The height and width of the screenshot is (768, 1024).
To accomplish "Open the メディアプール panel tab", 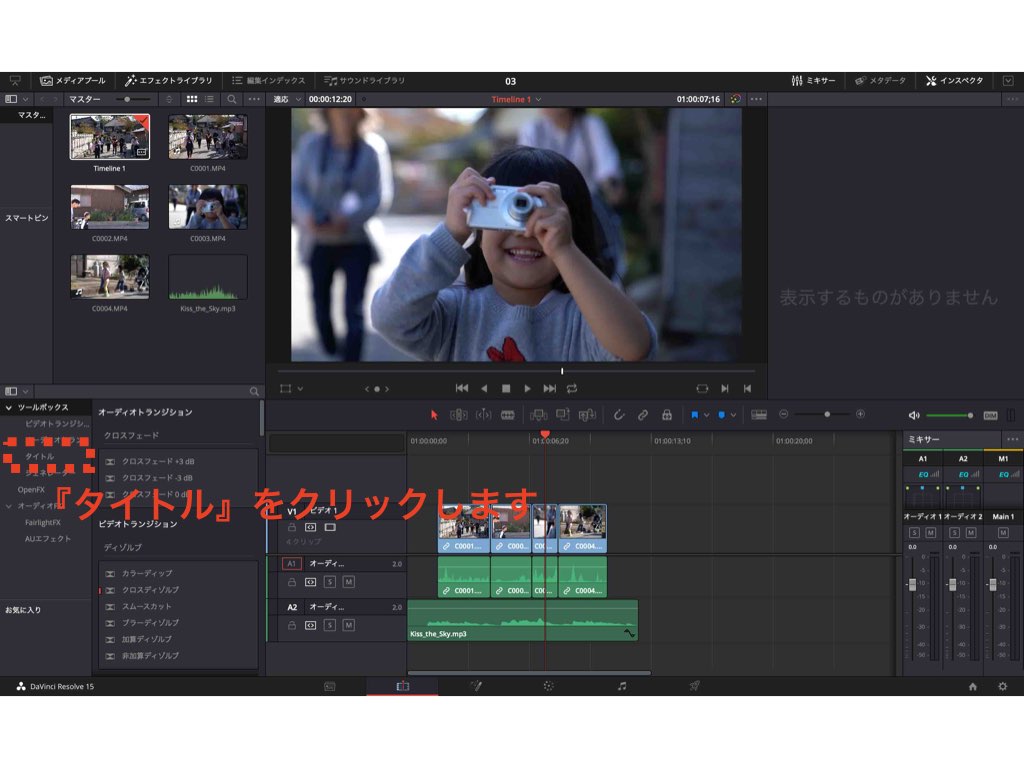I will [x=72, y=80].
